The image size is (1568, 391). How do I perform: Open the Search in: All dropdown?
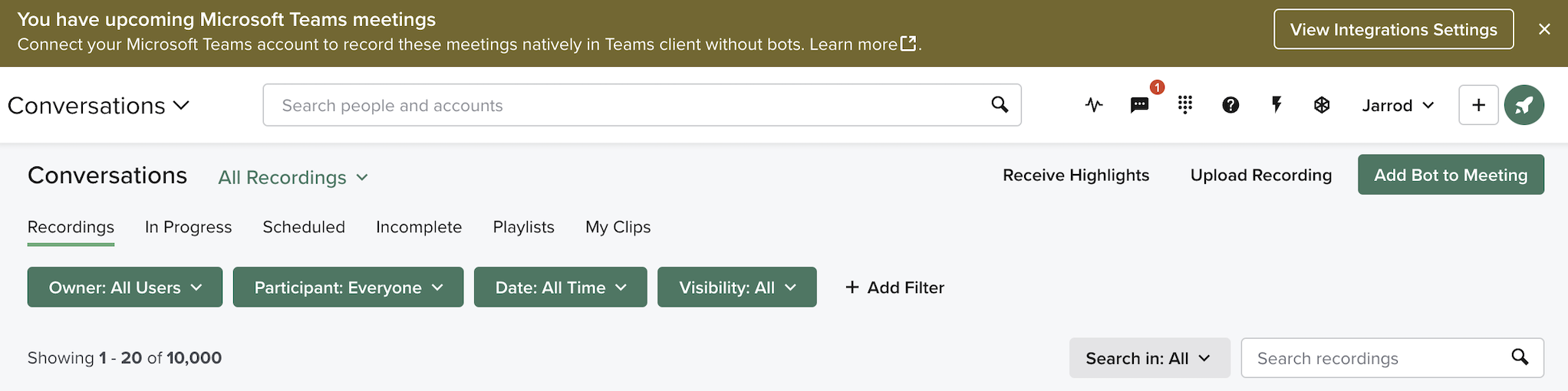point(1150,358)
